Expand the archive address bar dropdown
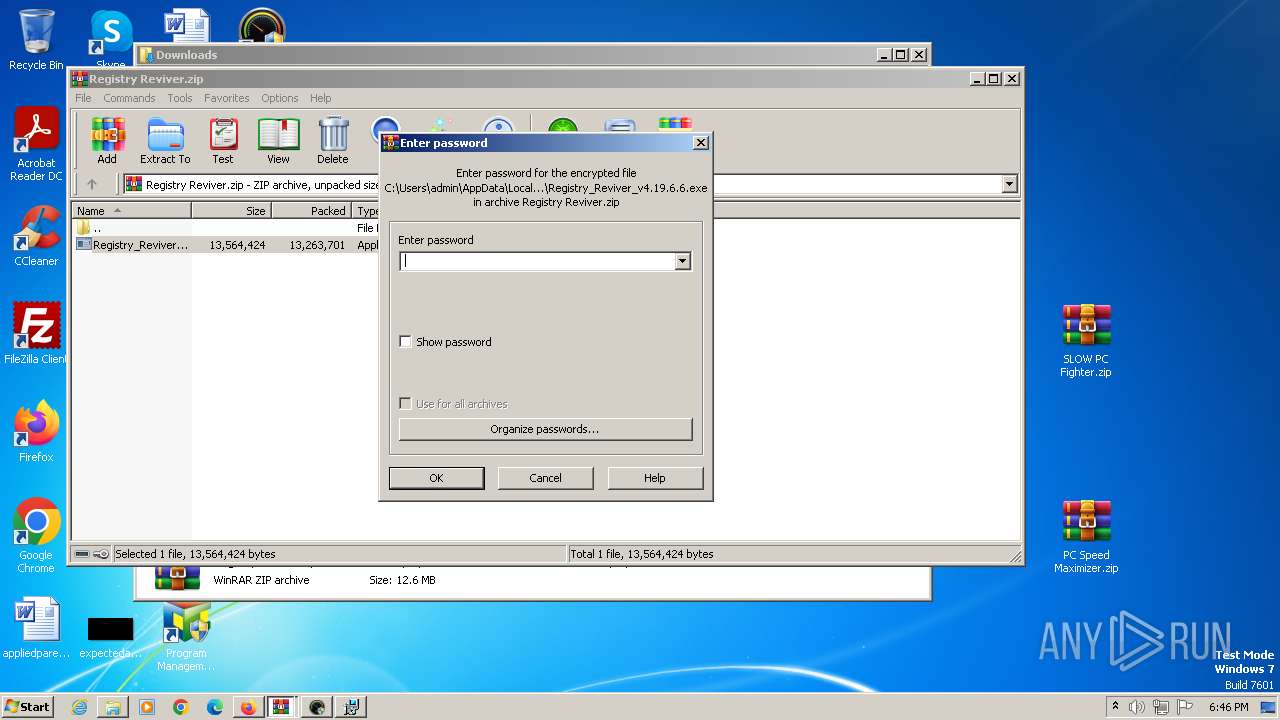This screenshot has height=720, width=1280. pos(1009,184)
